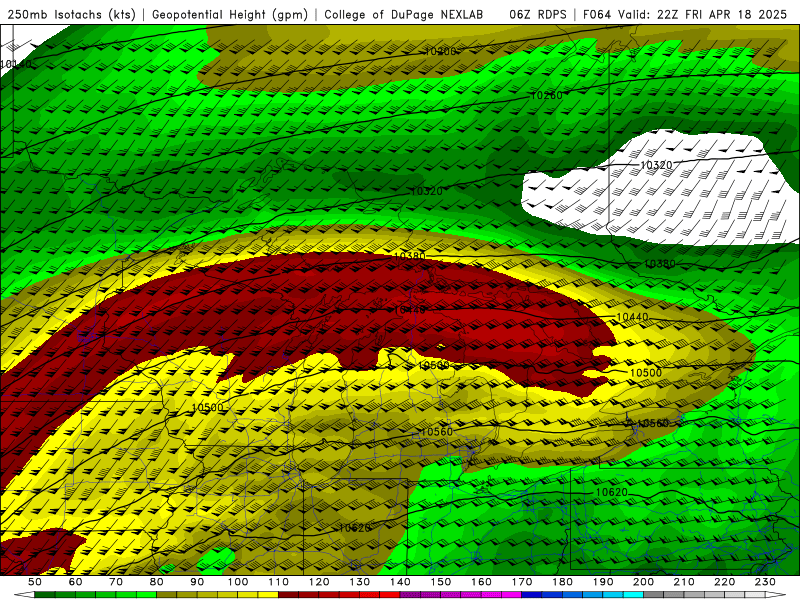
Task: Click the 160 value on the color scale
Action: 481,582
